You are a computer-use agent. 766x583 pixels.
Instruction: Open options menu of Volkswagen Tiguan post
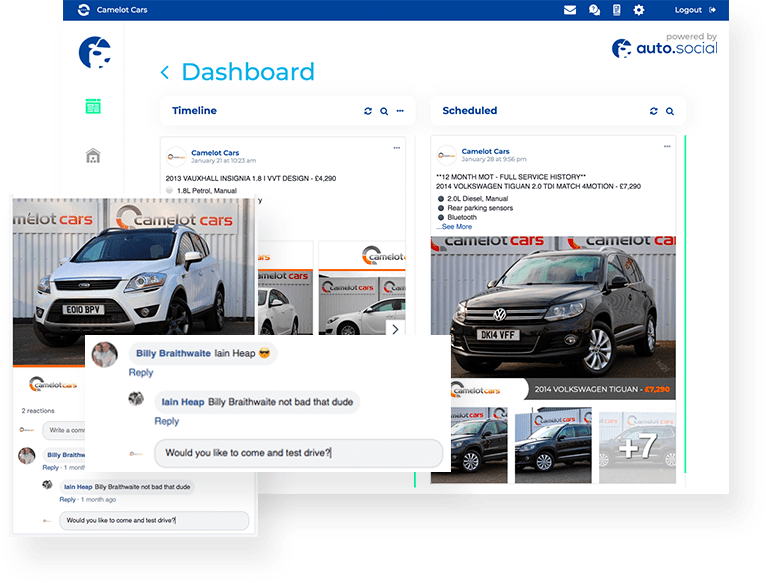[667, 146]
